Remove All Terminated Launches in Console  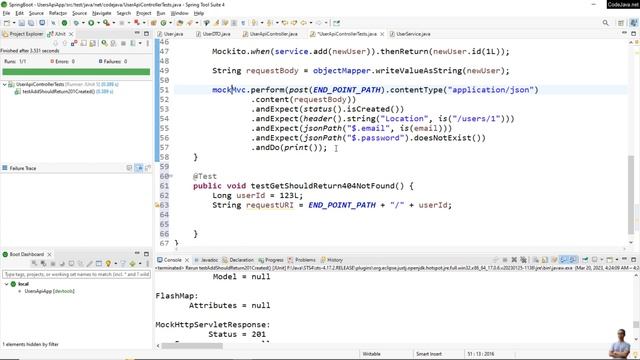(523, 260)
